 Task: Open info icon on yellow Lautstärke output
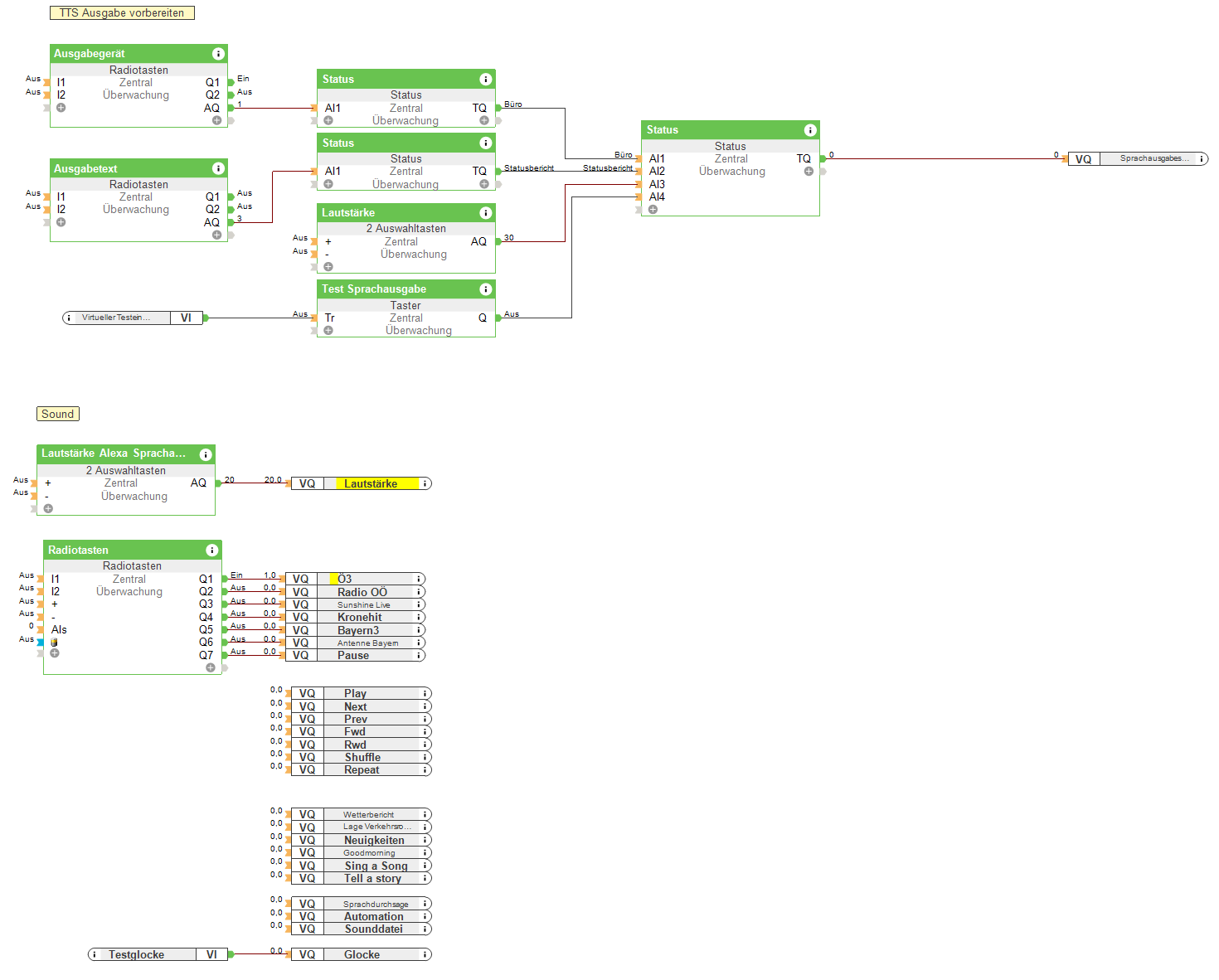[425, 483]
